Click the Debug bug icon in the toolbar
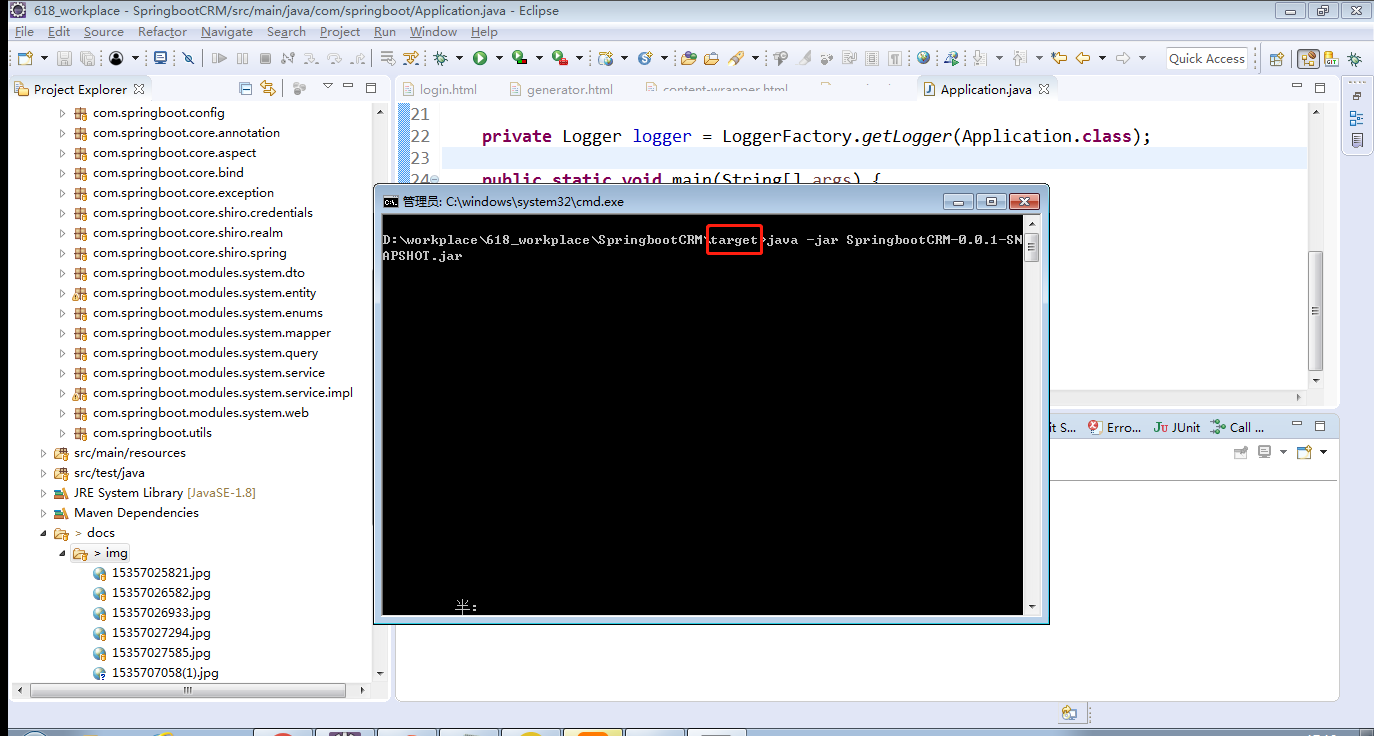Viewport: 1374px width, 736px height. pos(441,58)
